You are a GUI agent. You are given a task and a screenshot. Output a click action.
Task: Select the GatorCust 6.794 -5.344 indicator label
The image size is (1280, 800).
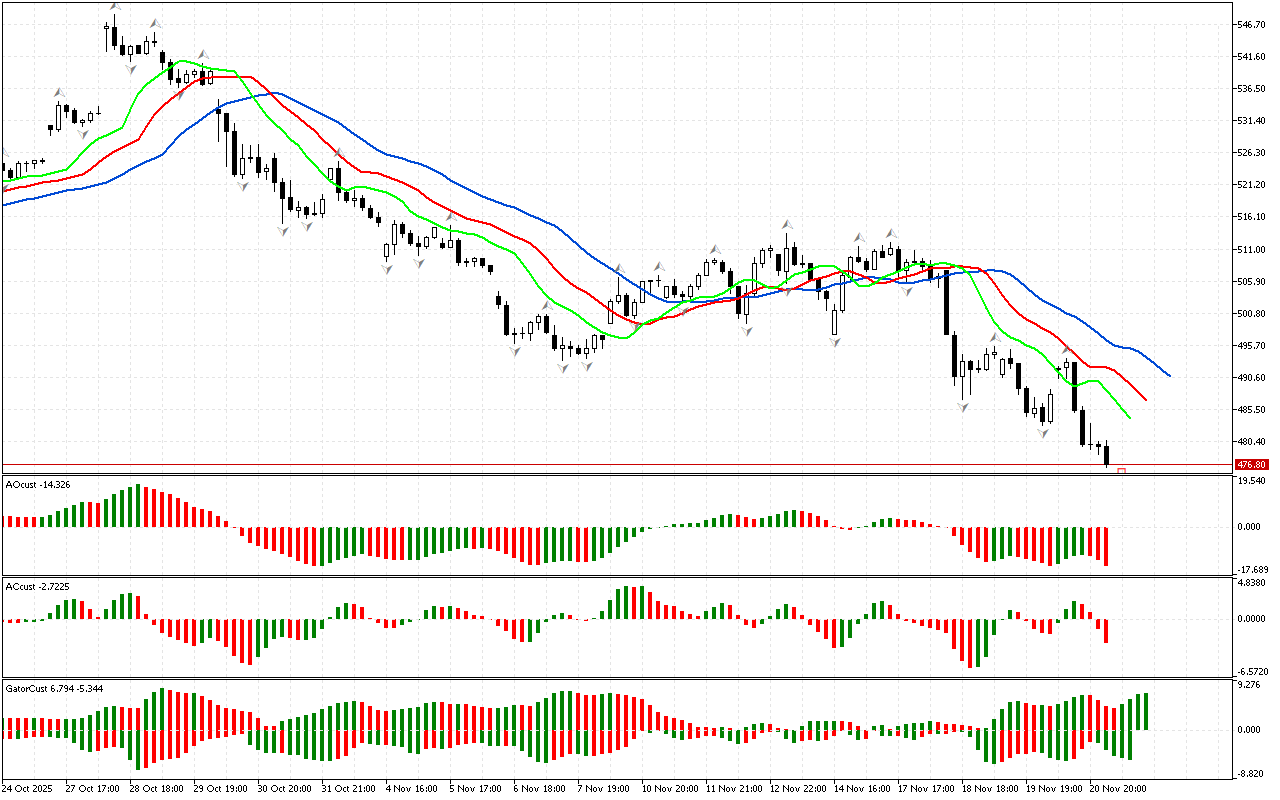pyautogui.click(x=53, y=689)
